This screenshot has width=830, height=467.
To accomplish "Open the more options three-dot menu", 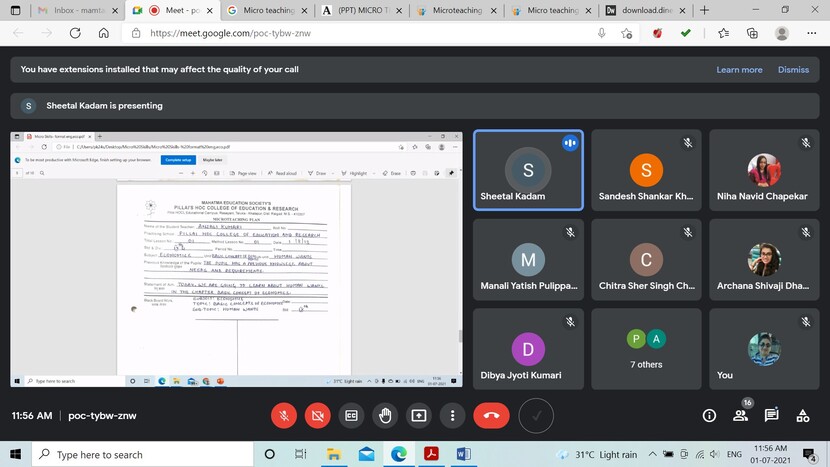I will (452, 415).
